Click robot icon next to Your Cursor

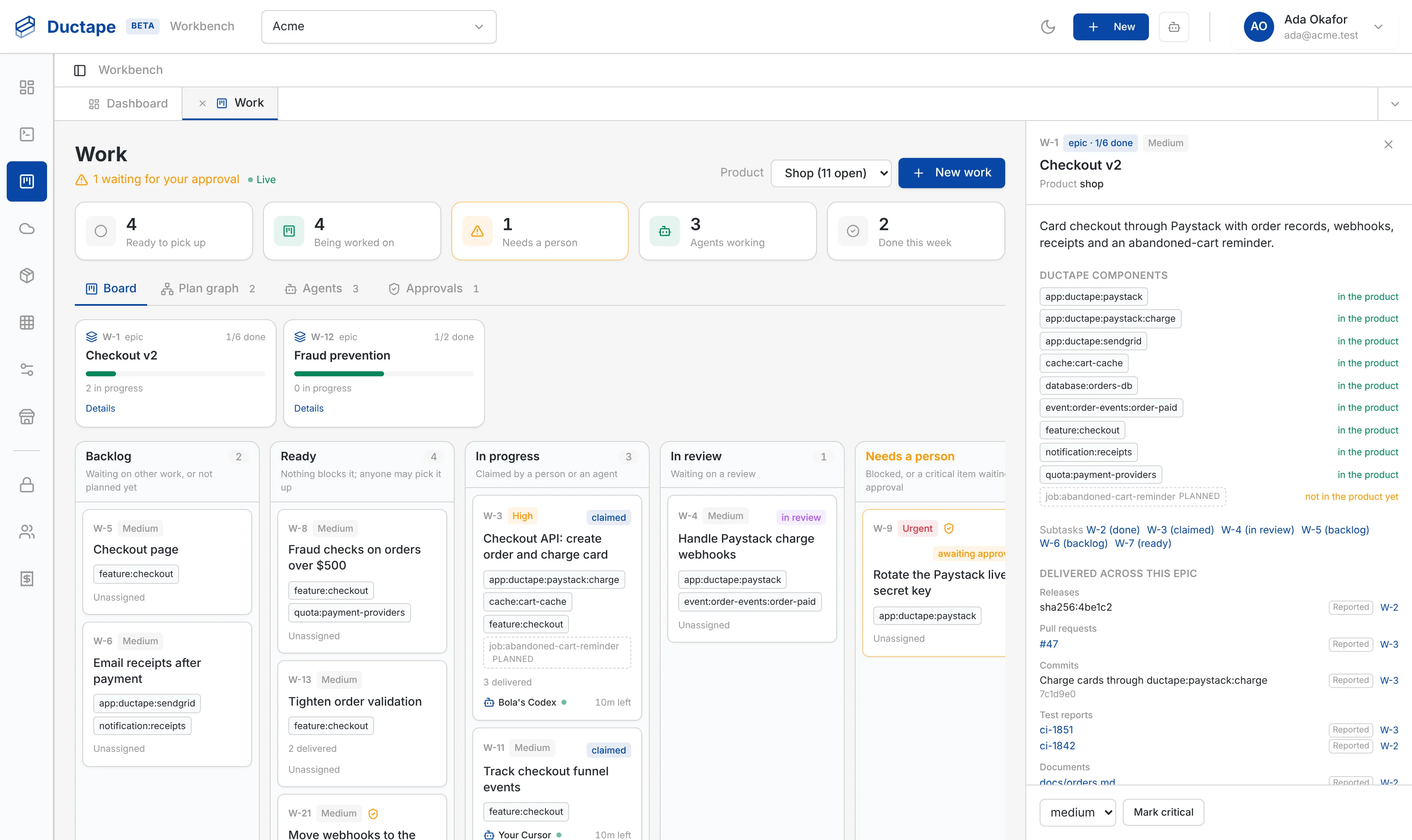tap(489, 835)
